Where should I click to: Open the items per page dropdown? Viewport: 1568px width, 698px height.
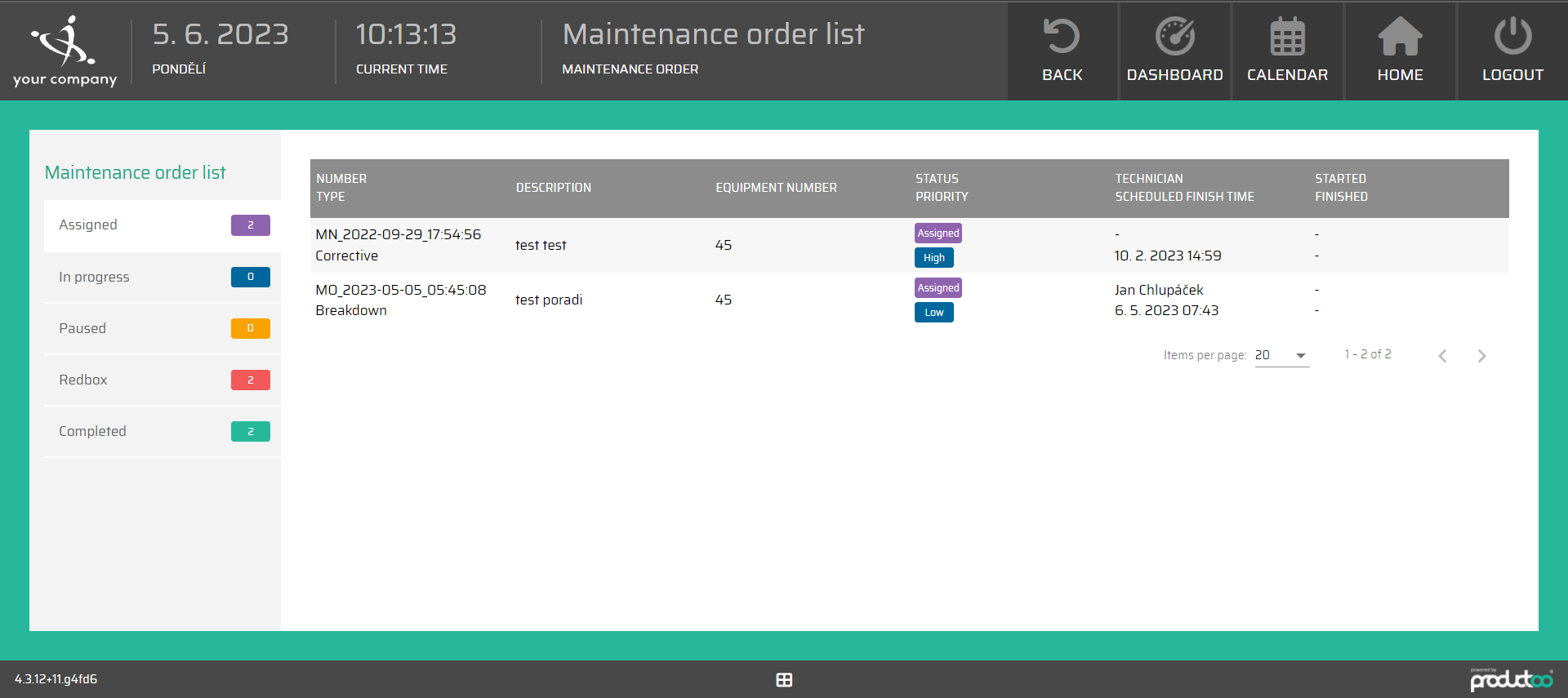(1282, 356)
